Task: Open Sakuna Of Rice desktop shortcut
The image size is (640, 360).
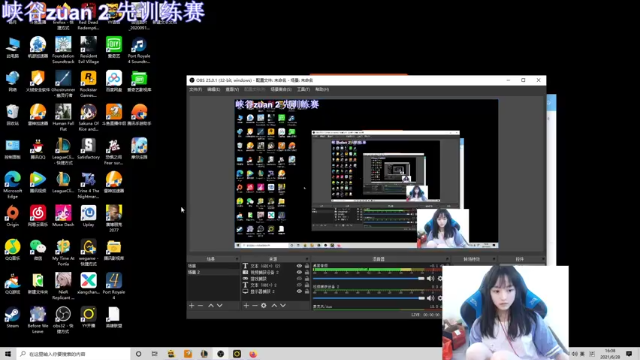Action: tap(88, 118)
